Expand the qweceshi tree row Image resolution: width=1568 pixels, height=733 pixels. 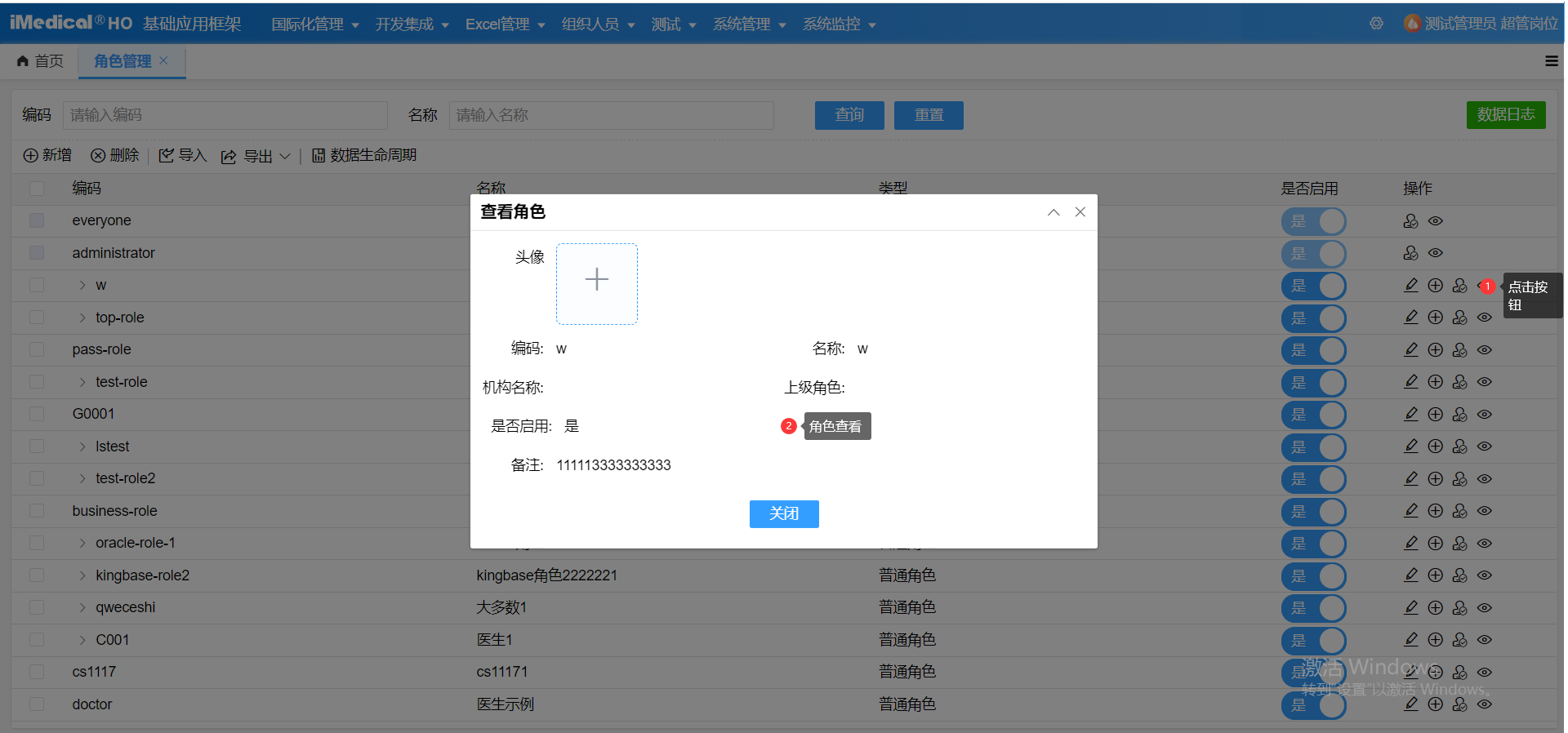[x=82, y=607]
